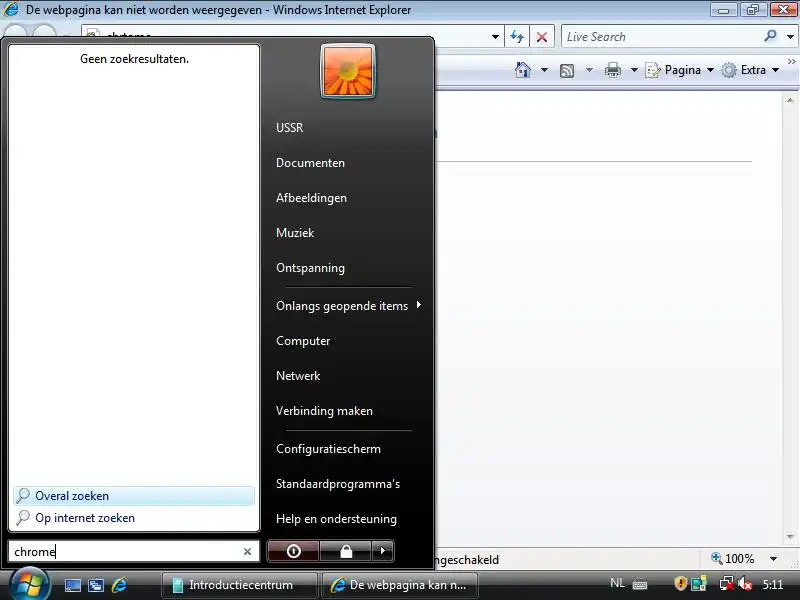The width and height of the screenshot is (800, 600).
Task: Expand the address bar history dropdown
Action: pos(495,37)
